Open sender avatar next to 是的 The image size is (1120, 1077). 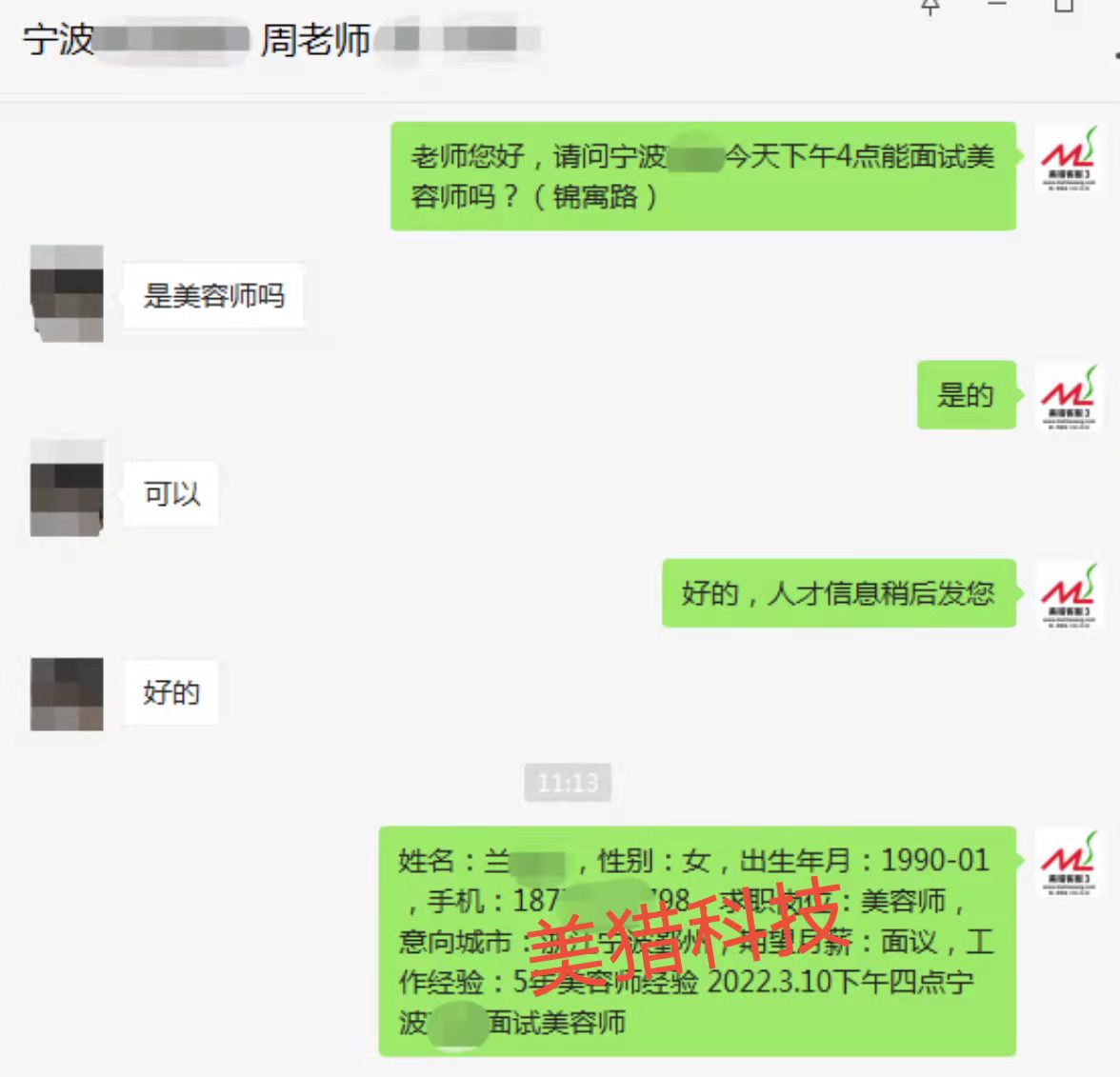(x=1069, y=396)
